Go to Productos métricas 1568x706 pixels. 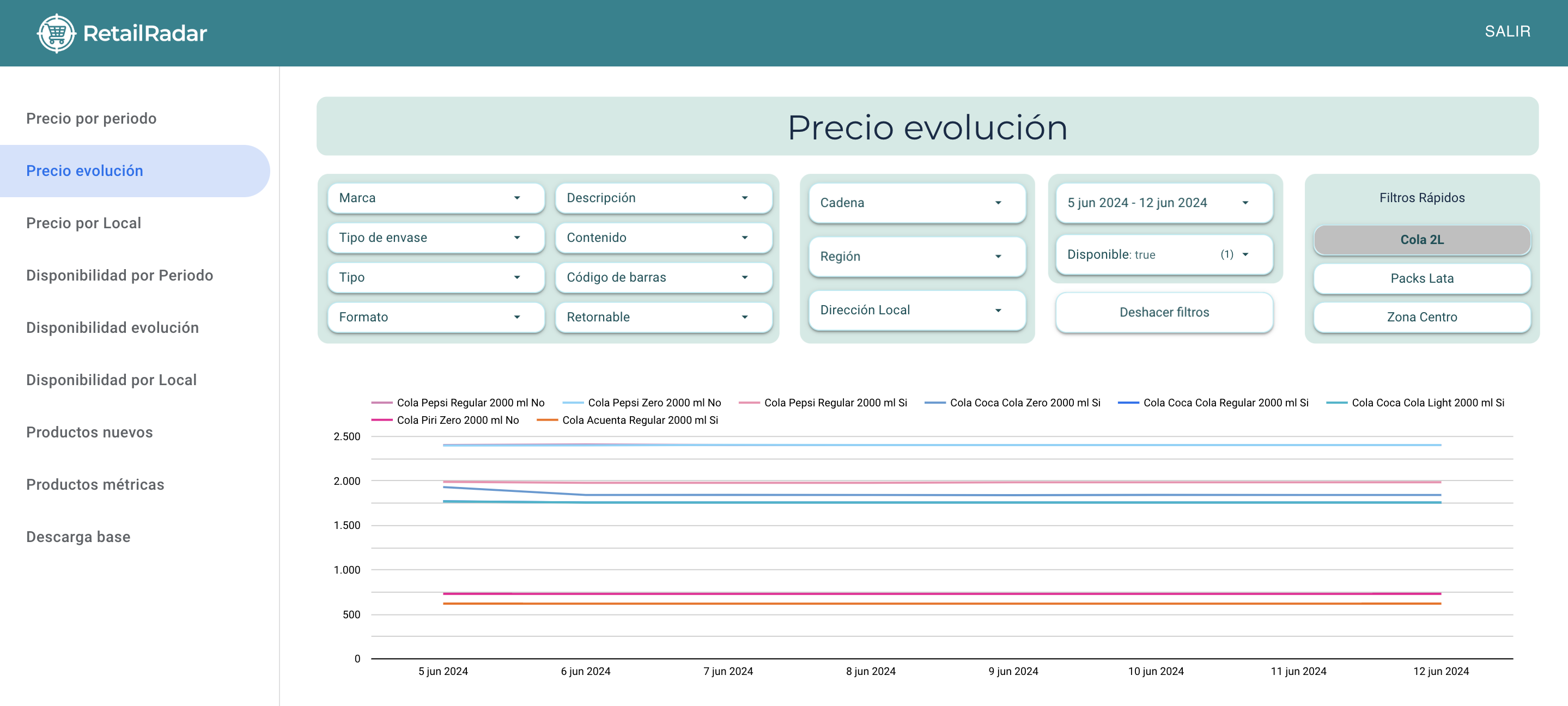pyautogui.click(x=95, y=485)
